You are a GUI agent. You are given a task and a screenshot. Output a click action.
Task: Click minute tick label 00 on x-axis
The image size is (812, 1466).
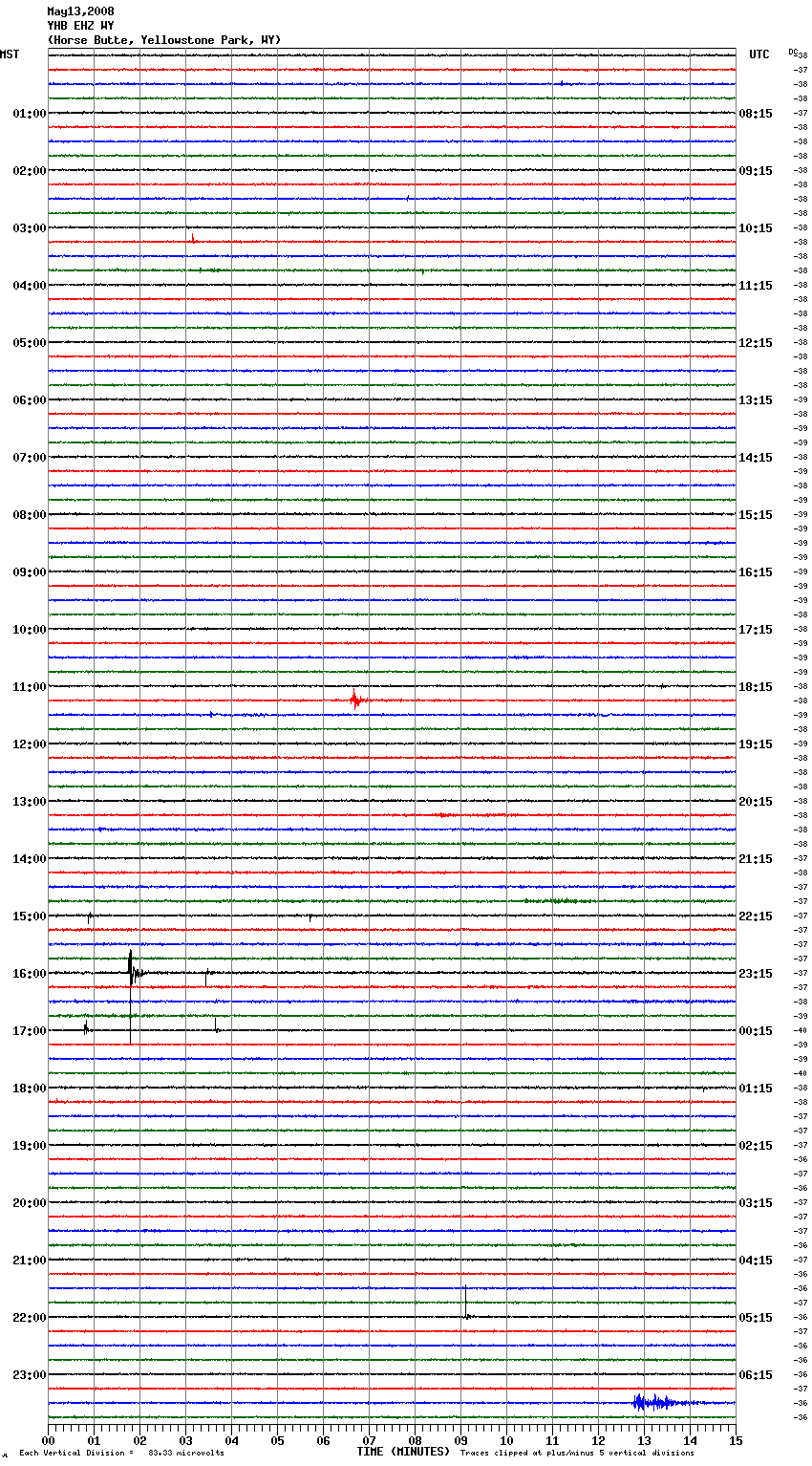[x=48, y=1440]
